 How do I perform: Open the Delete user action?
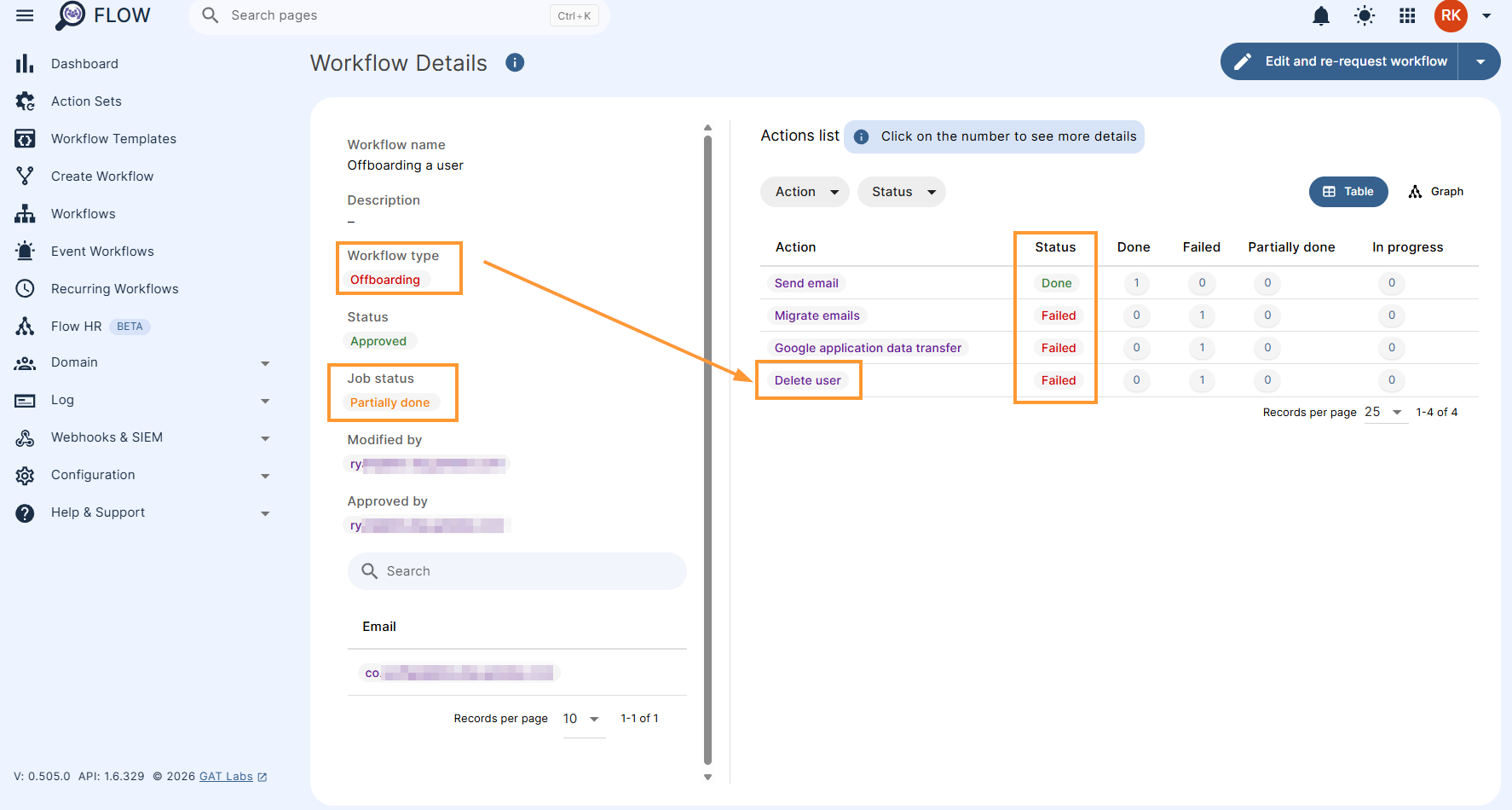point(807,380)
